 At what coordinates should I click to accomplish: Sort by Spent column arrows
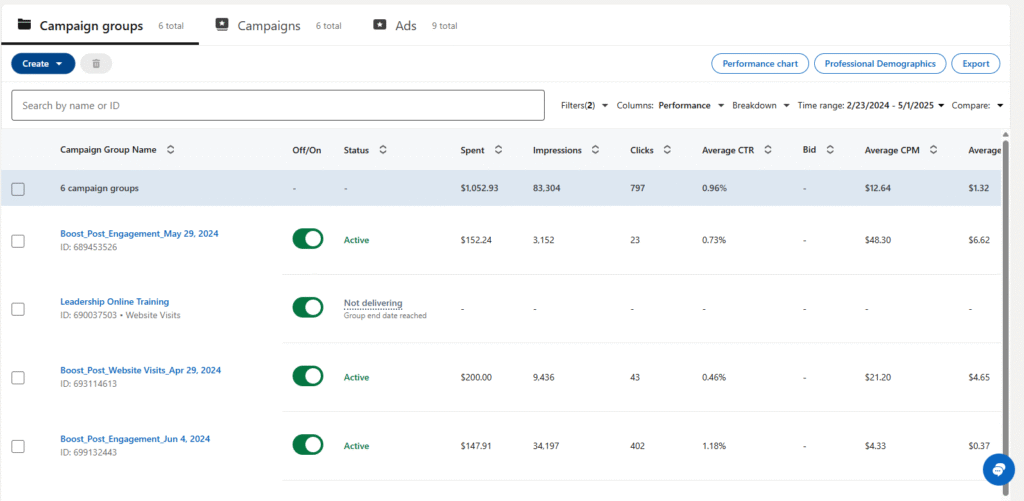(498, 150)
